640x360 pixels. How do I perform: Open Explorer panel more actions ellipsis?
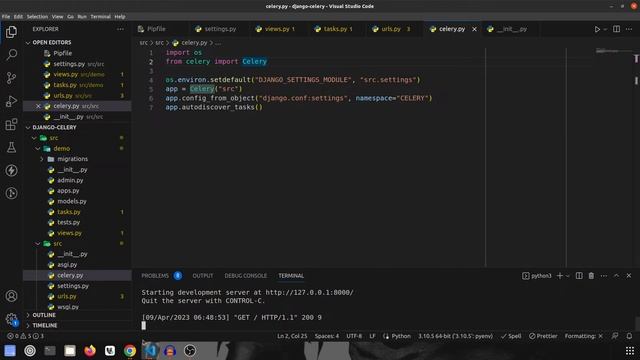coord(120,29)
